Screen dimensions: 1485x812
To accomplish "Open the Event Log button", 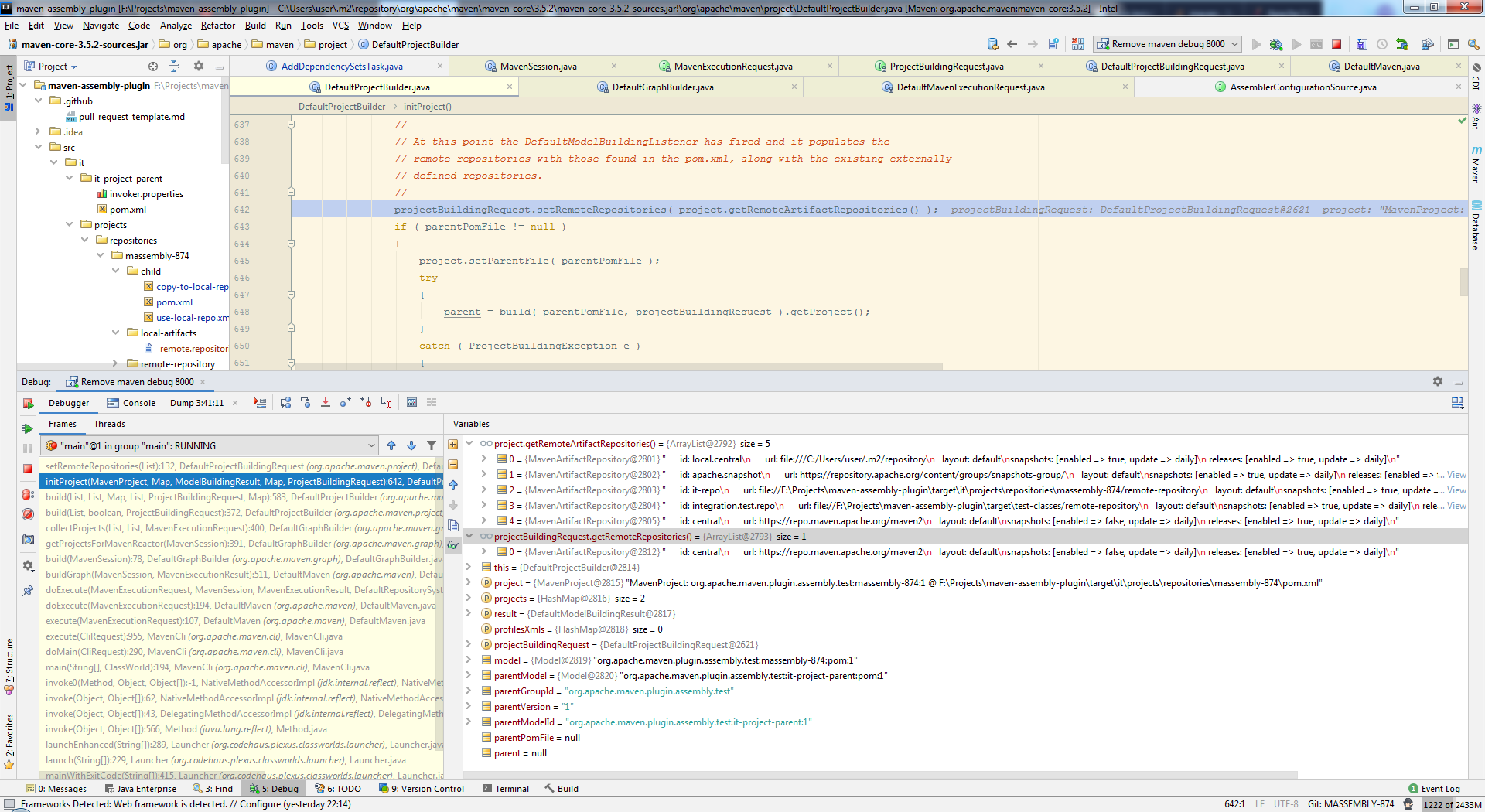I will pos(1434,789).
